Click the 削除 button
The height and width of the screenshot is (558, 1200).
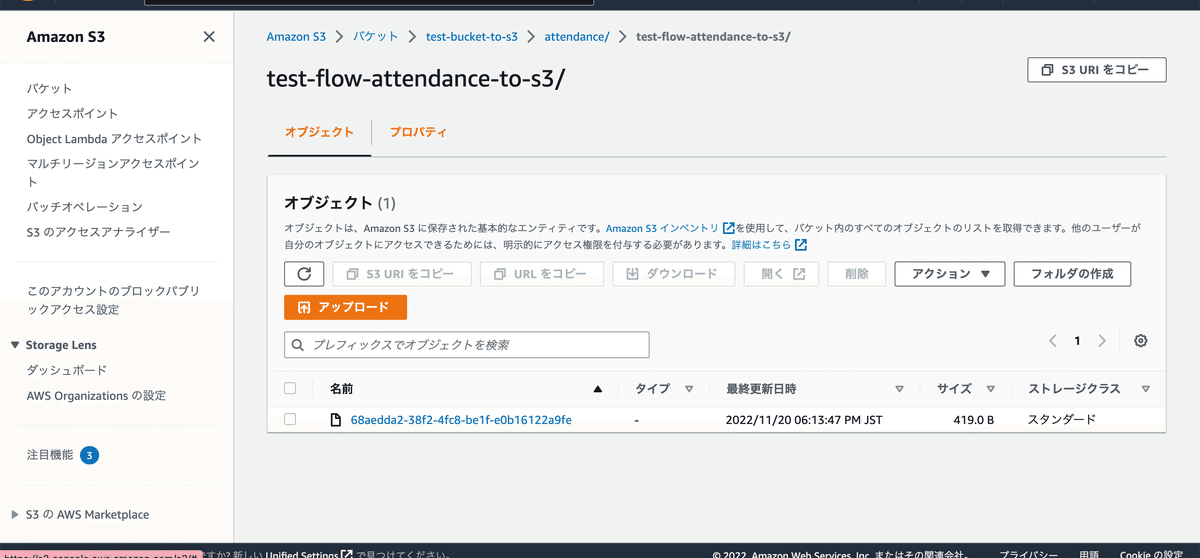click(857, 274)
